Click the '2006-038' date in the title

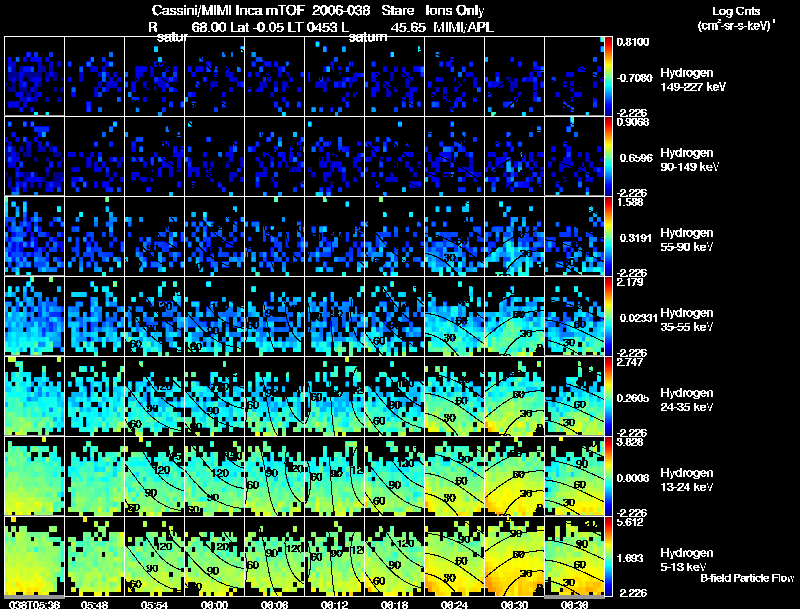pos(341,11)
